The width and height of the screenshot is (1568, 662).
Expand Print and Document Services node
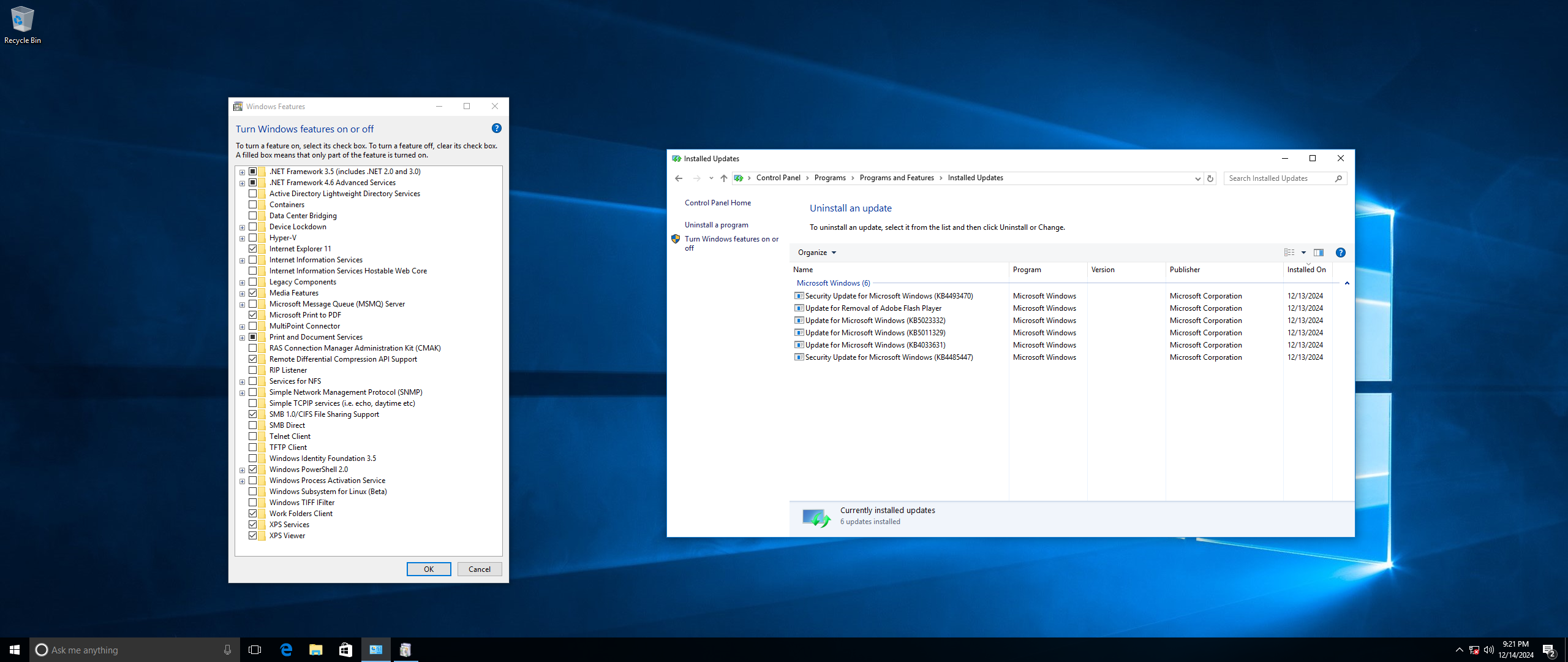242,338
